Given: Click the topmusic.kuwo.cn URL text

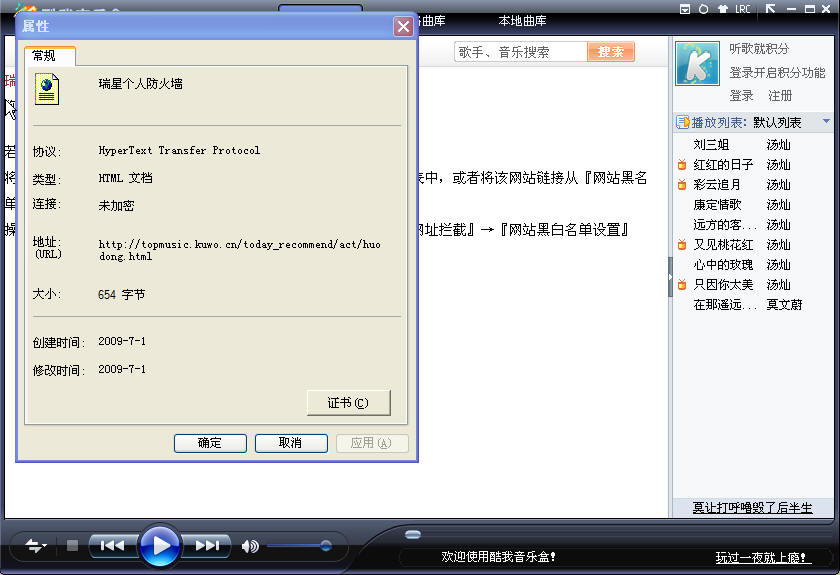Looking at the screenshot, I should pos(239,250).
